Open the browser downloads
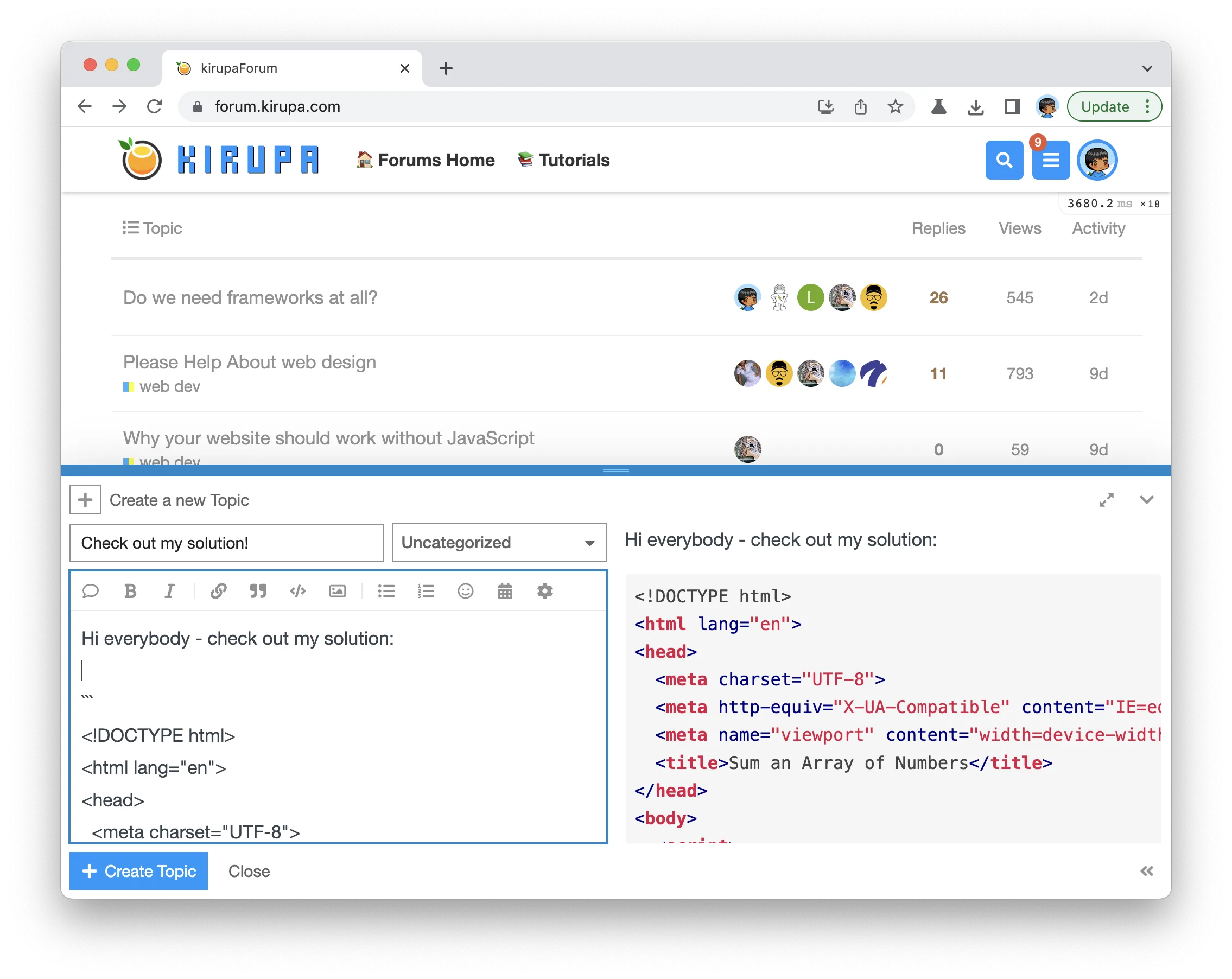 975,106
